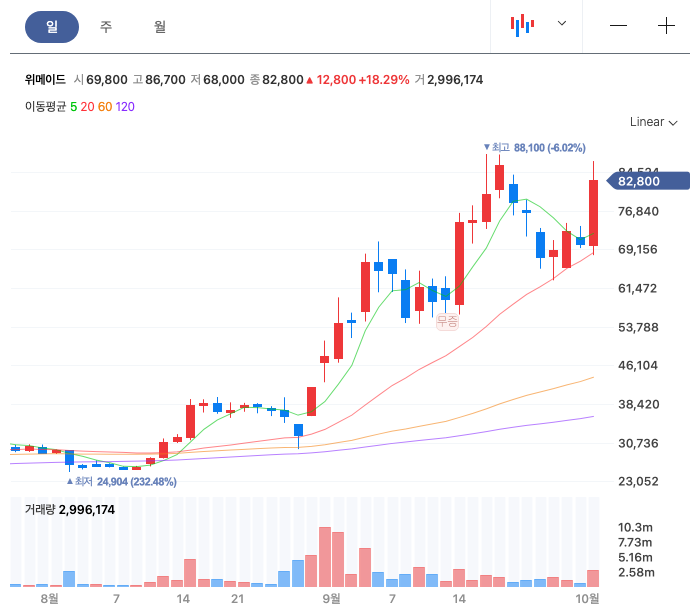Open the candlestick chart type selector

(x=522, y=25)
